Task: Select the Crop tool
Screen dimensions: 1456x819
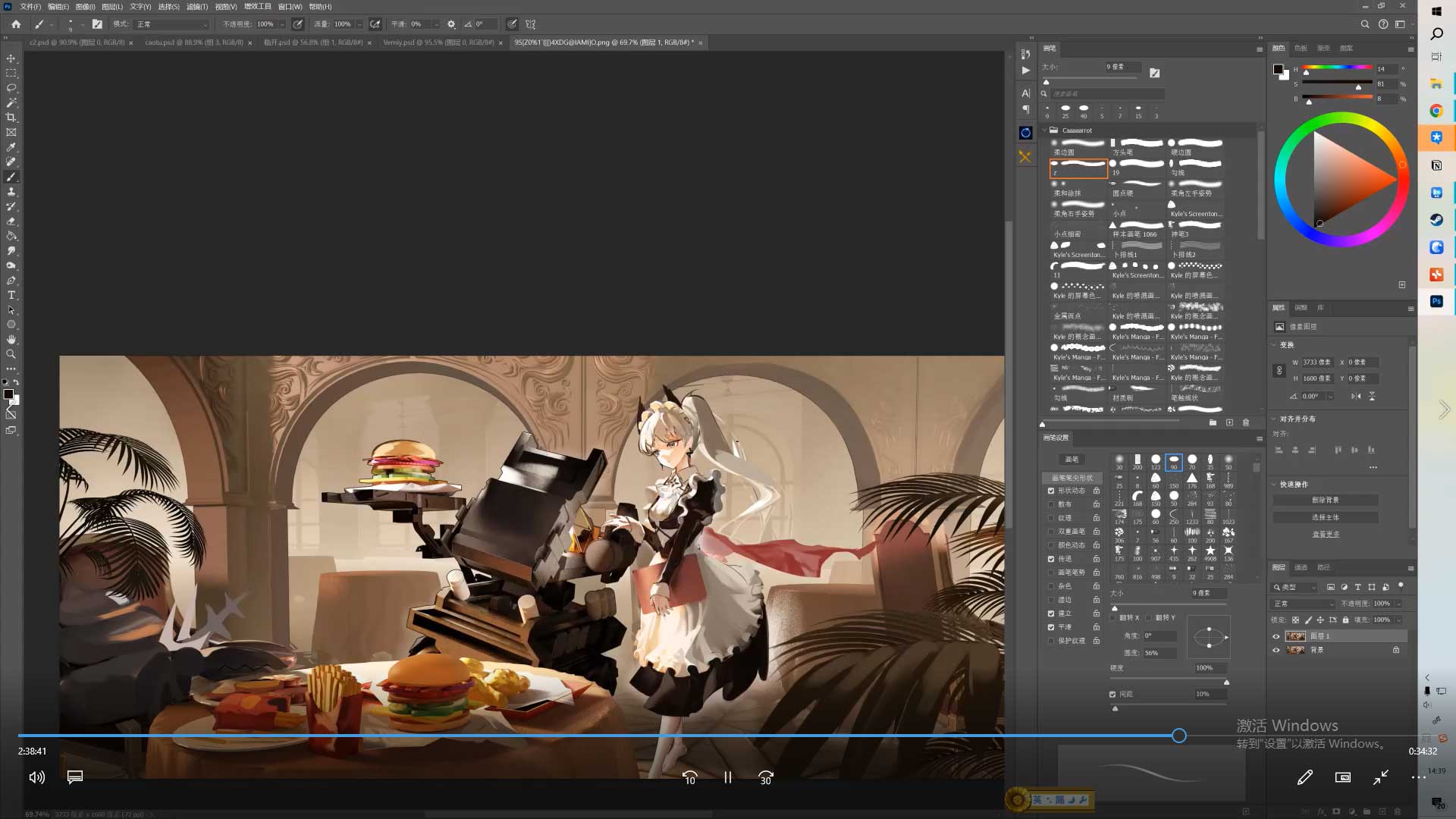Action: click(11, 118)
